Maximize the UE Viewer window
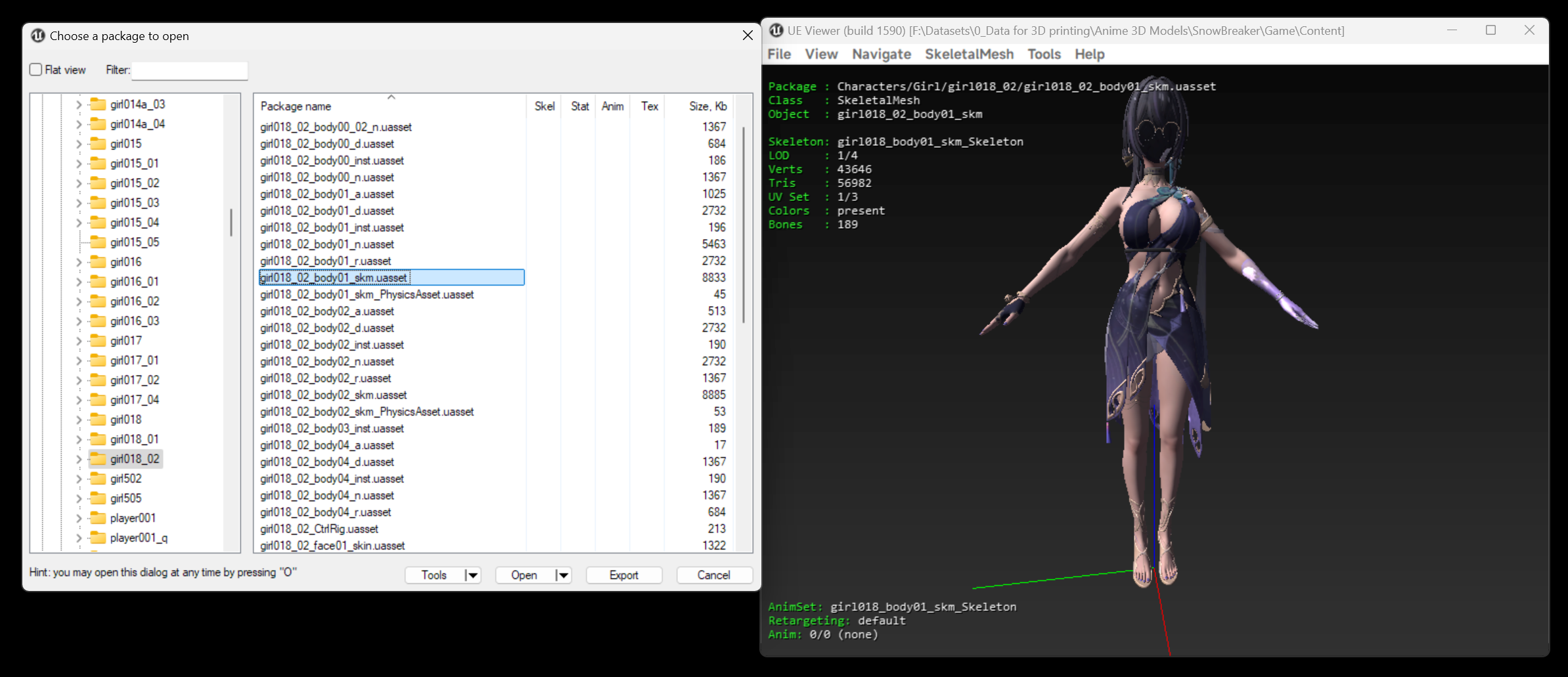Screen dimensions: 1568x677 point(1490,30)
